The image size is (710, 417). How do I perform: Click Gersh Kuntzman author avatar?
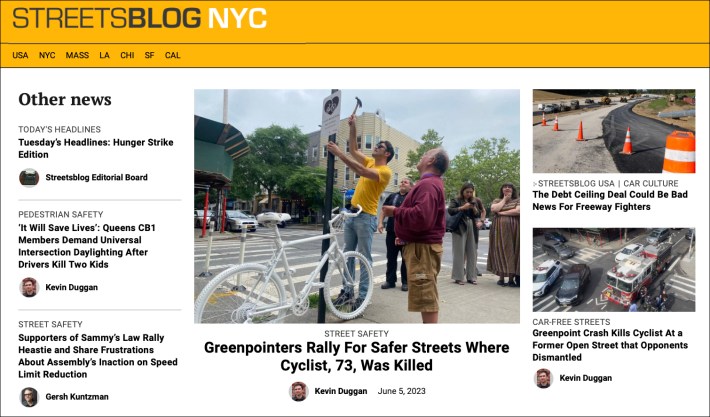click(x=29, y=396)
